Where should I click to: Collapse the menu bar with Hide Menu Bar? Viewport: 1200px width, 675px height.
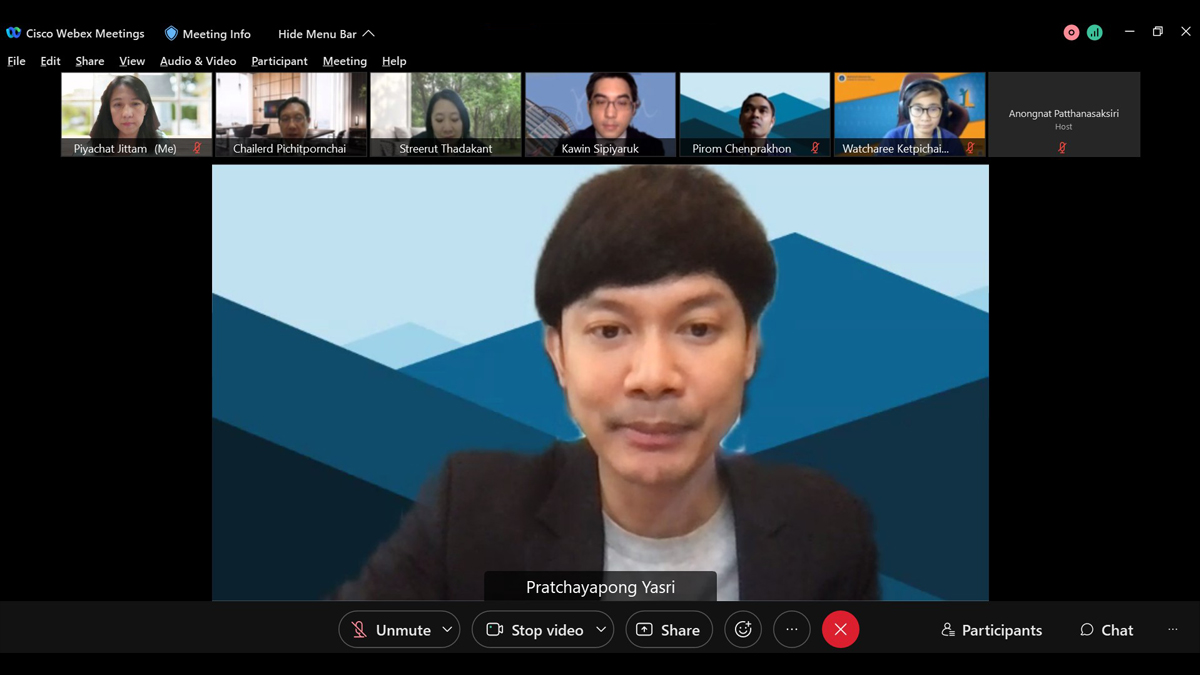(x=326, y=34)
